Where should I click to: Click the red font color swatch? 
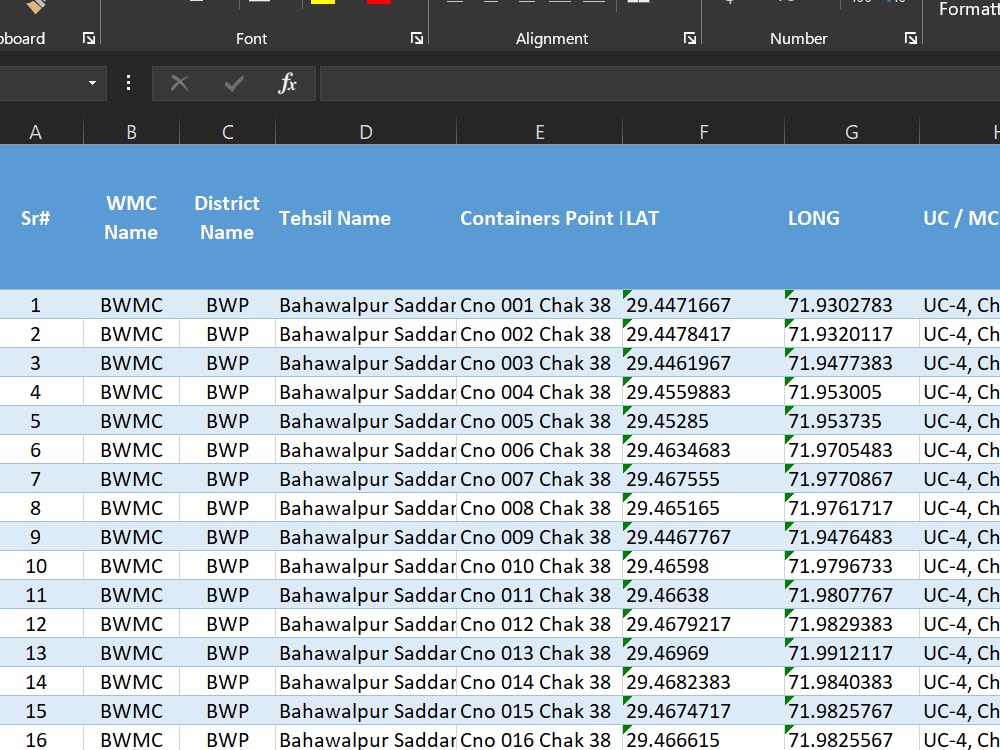[379, 2]
